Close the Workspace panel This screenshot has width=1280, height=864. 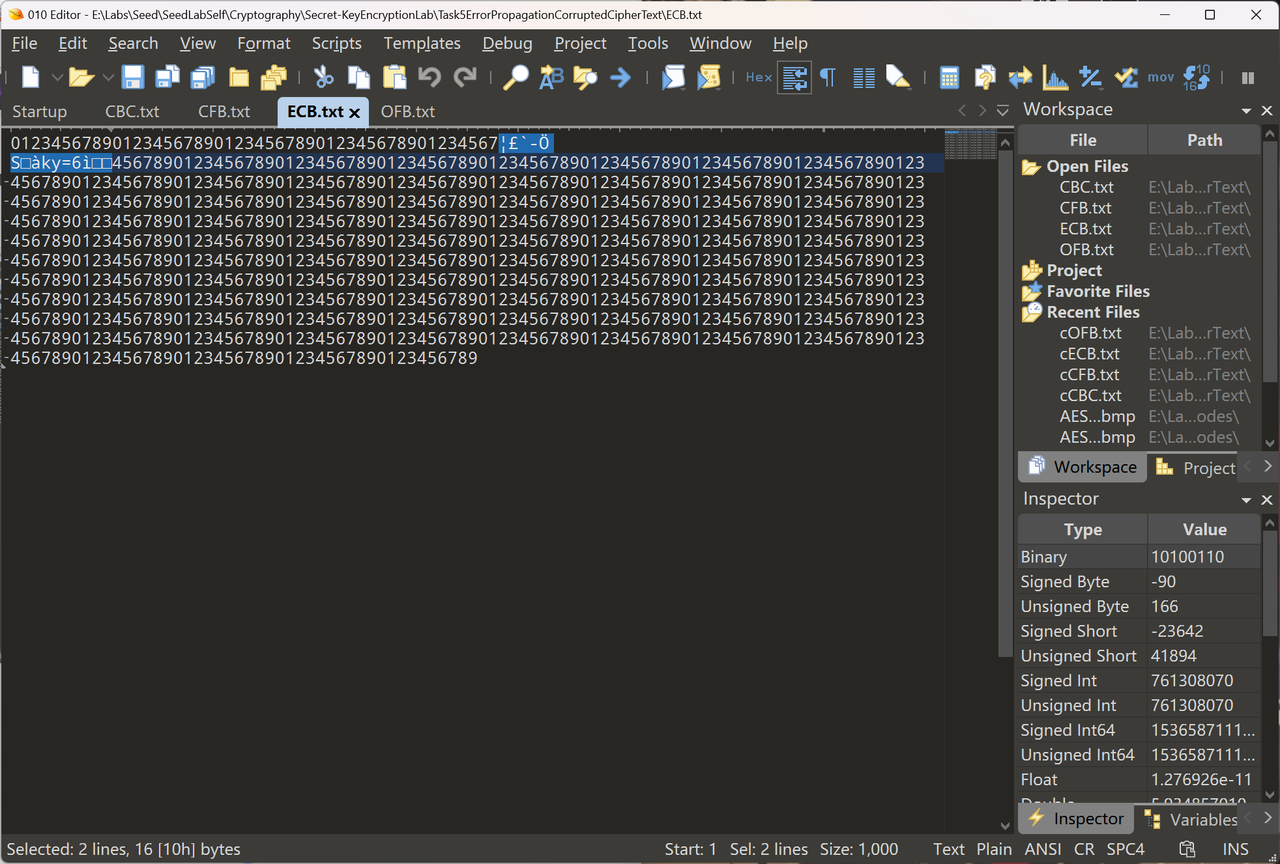(1266, 111)
